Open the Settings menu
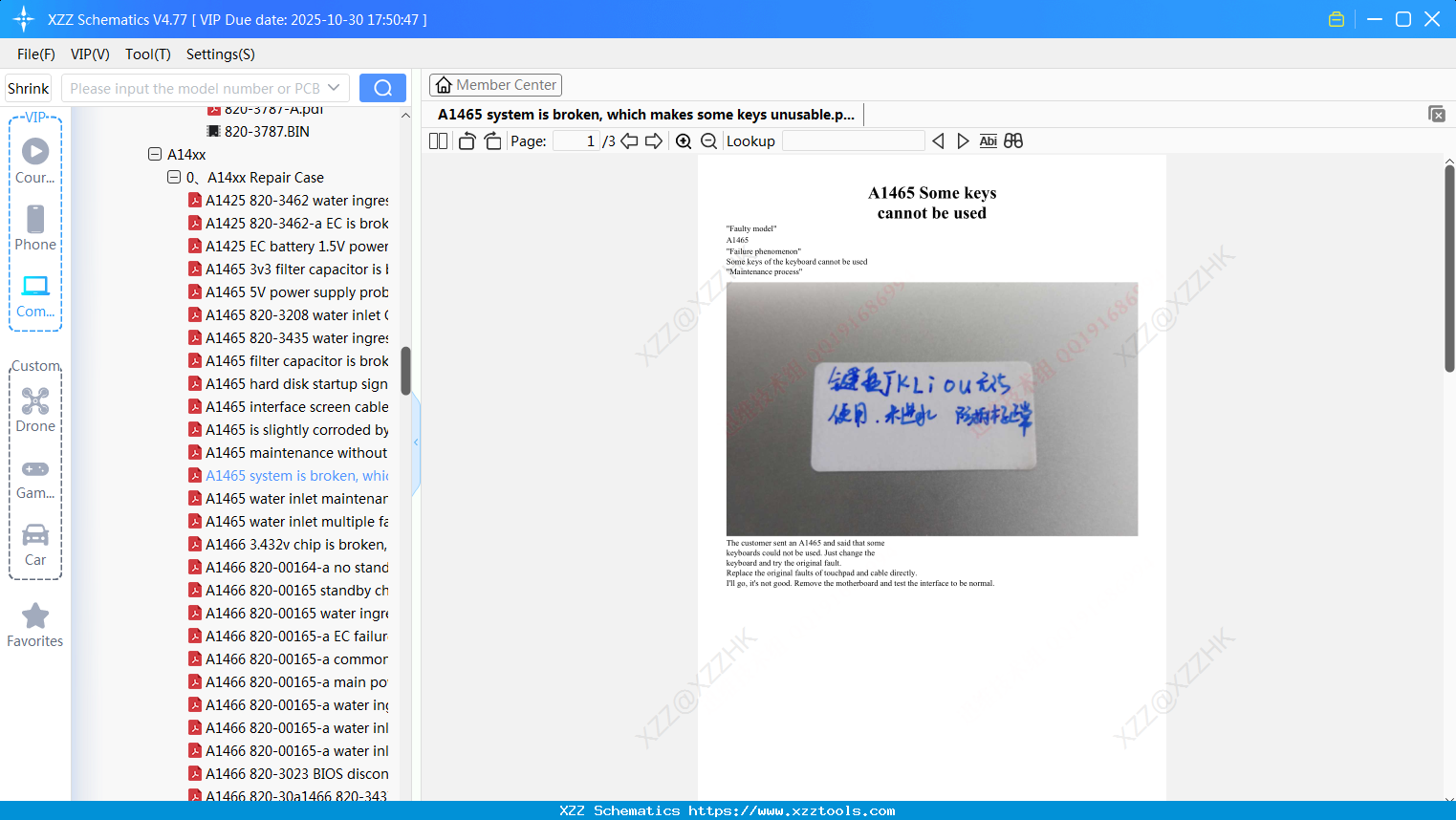Screen dimensions: 1456x820 coord(221,54)
